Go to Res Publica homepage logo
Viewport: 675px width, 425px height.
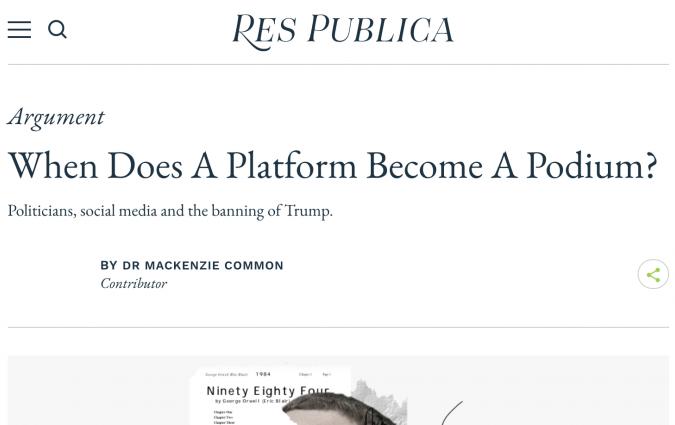[342, 31]
